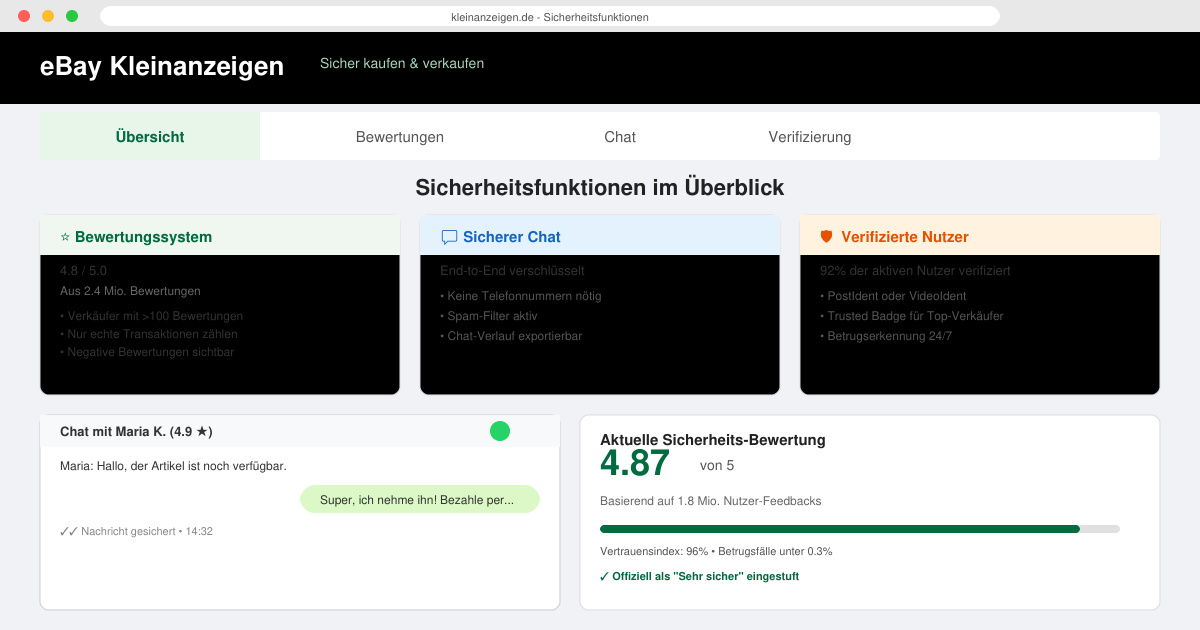Switch to the Übersicht tab

coord(150,137)
